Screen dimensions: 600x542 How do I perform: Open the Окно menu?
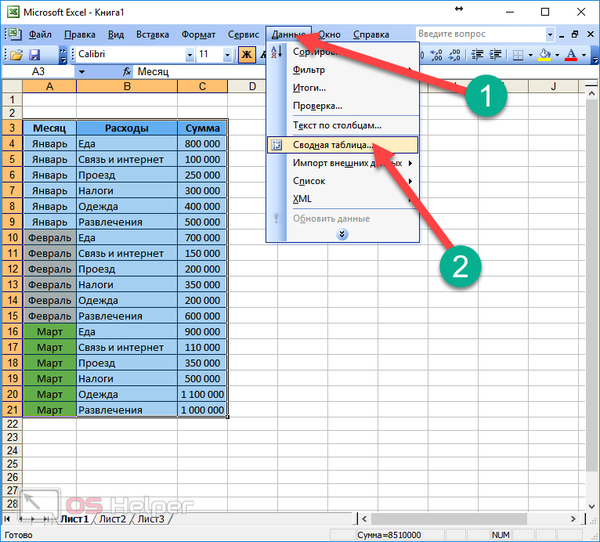point(329,34)
